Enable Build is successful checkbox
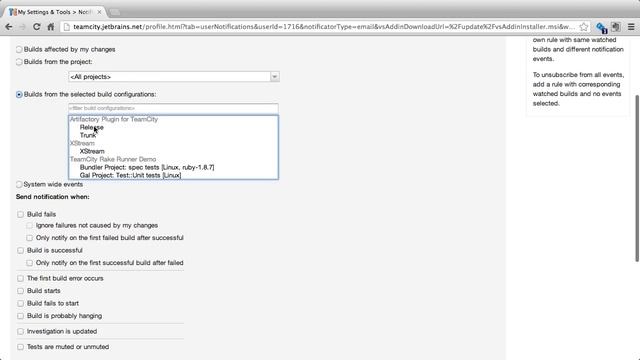The height and width of the screenshot is (360, 640). point(20,250)
